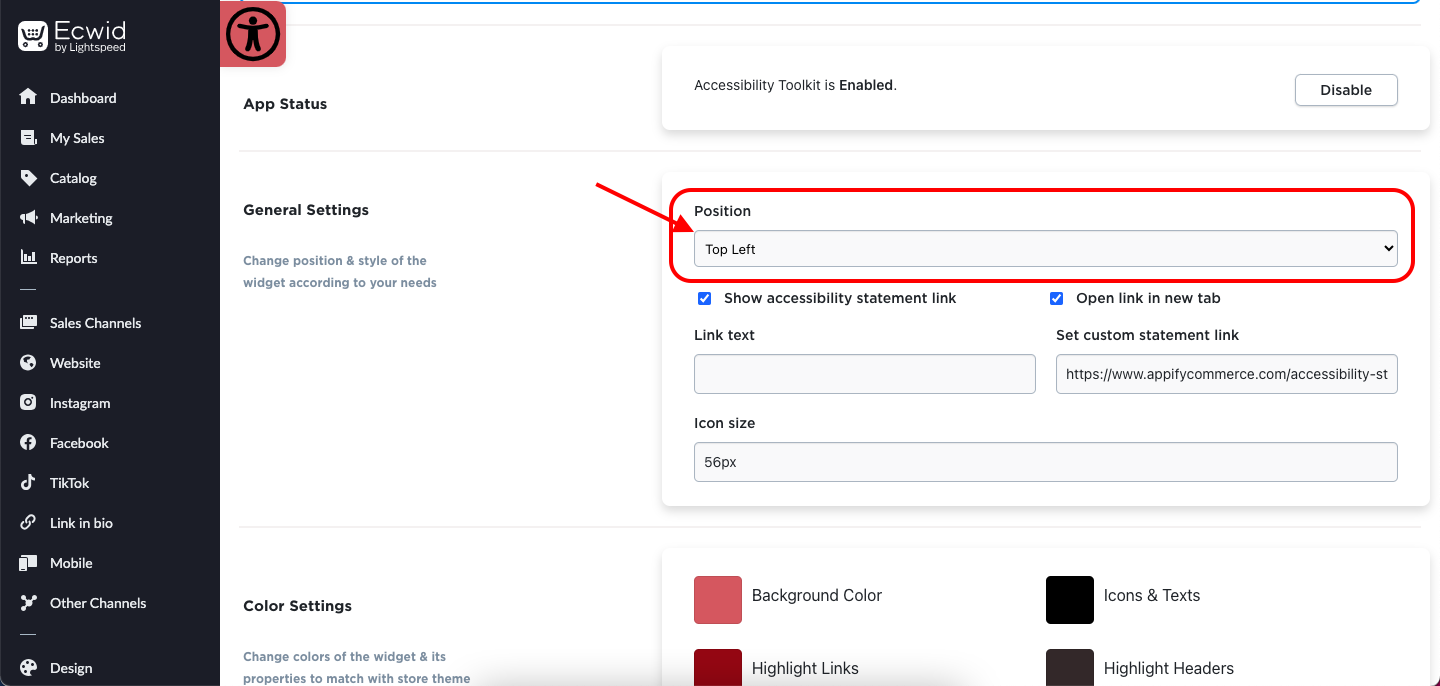Viewport: 1440px width, 686px height.
Task: Click the Other Channels share icon
Action: pos(28,602)
